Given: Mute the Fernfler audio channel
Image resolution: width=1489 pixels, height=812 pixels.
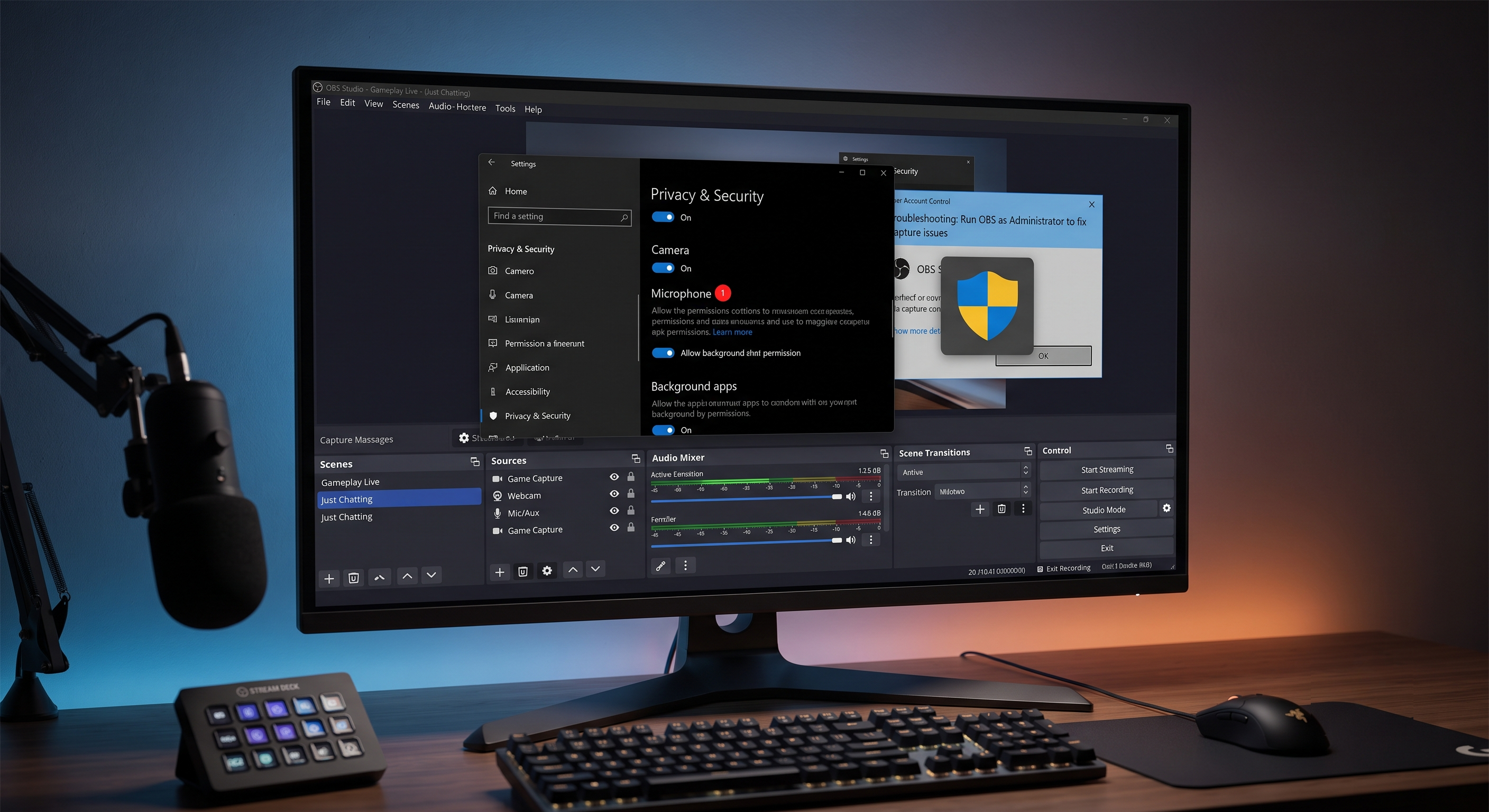Looking at the screenshot, I should tap(851, 540).
